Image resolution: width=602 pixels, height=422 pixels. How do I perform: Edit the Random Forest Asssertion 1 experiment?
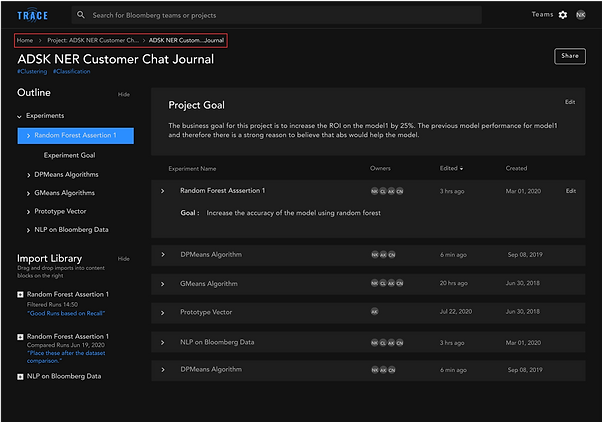pos(571,191)
